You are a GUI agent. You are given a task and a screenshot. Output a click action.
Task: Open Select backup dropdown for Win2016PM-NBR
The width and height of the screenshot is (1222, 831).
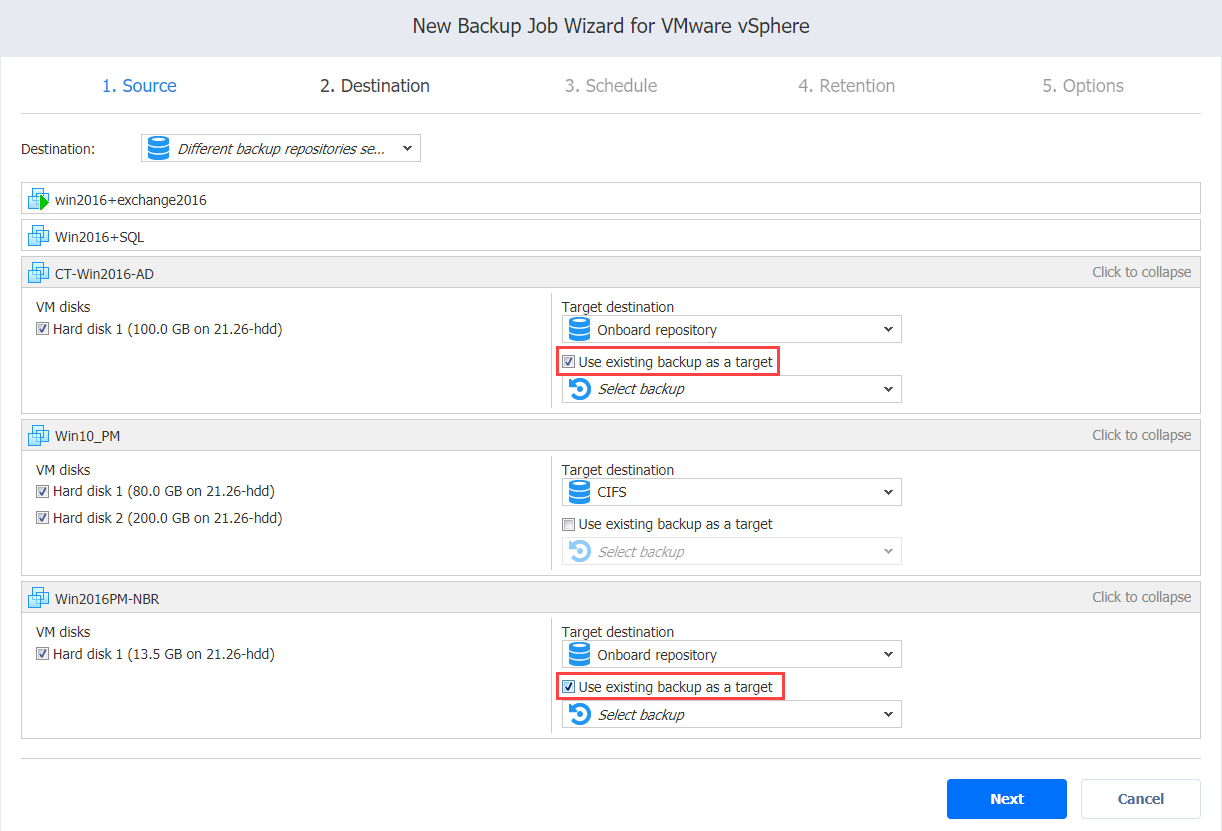[731, 714]
